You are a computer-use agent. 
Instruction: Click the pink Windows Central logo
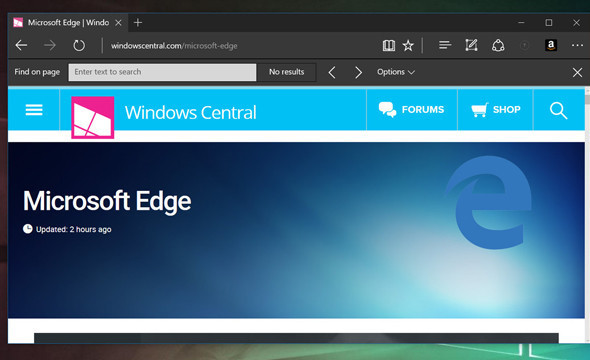(x=93, y=117)
